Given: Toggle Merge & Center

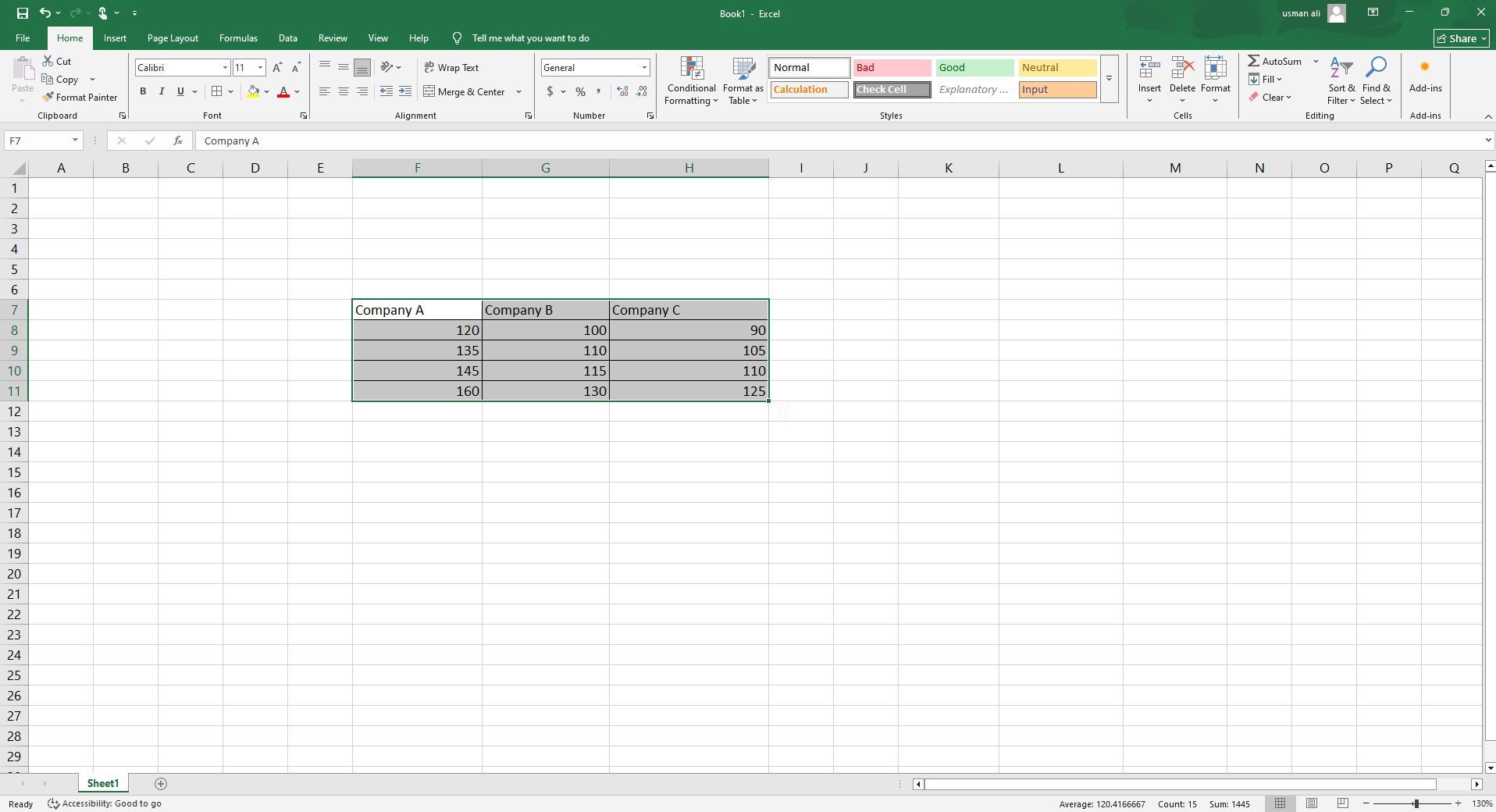Looking at the screenshot, I should [x=465, y=91].
